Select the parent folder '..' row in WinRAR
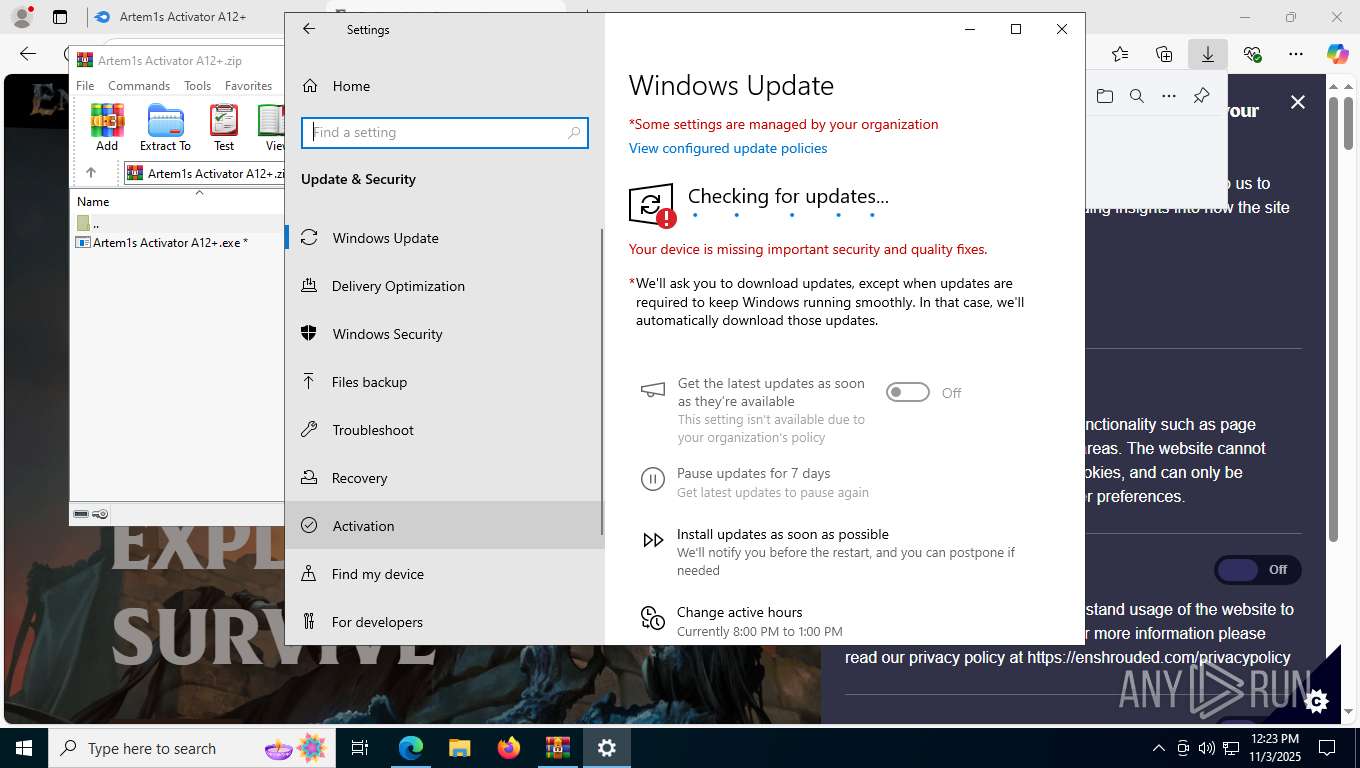The height and width of the screenshot is (768, 1360). pos(178,224)
